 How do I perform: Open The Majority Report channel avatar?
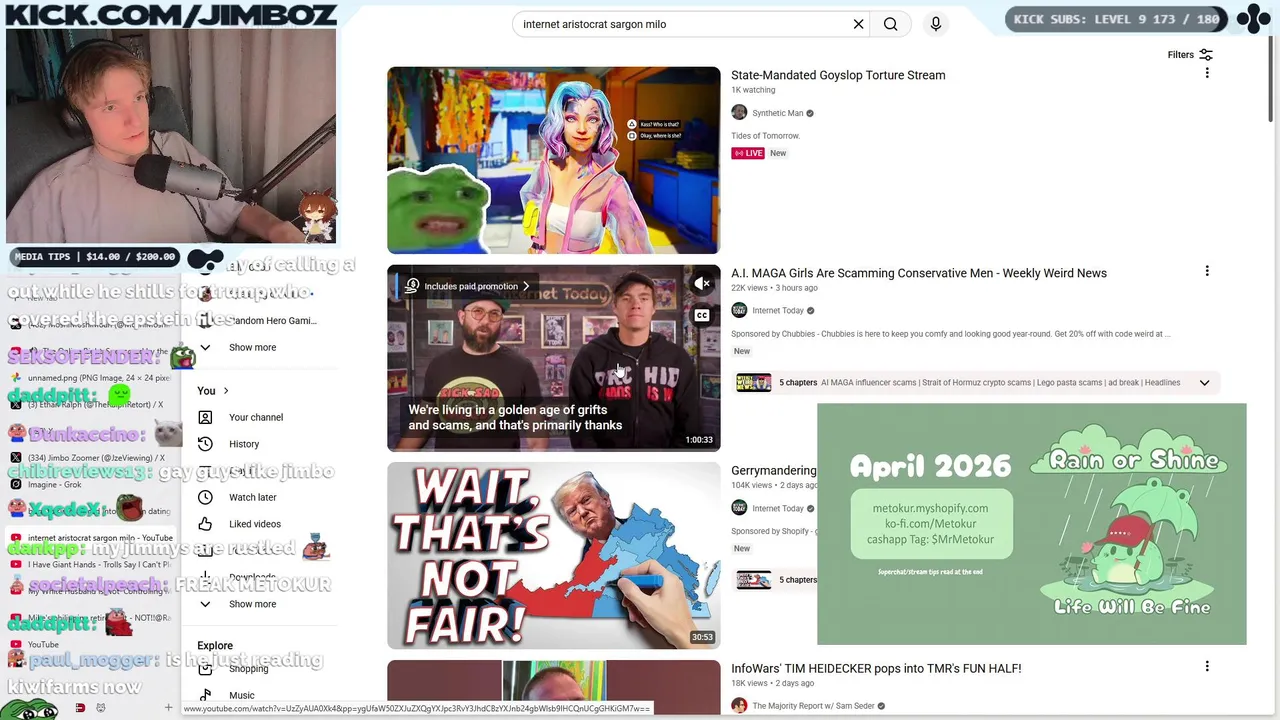click(x=739, y=706)
